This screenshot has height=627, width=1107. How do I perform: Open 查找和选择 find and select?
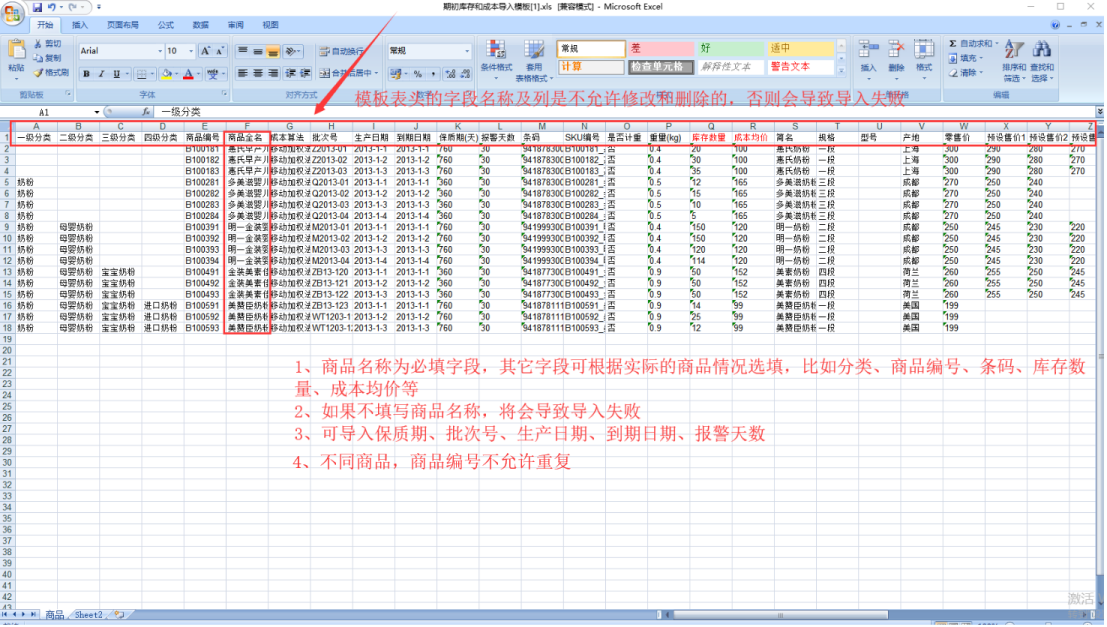click(1041, 61)
